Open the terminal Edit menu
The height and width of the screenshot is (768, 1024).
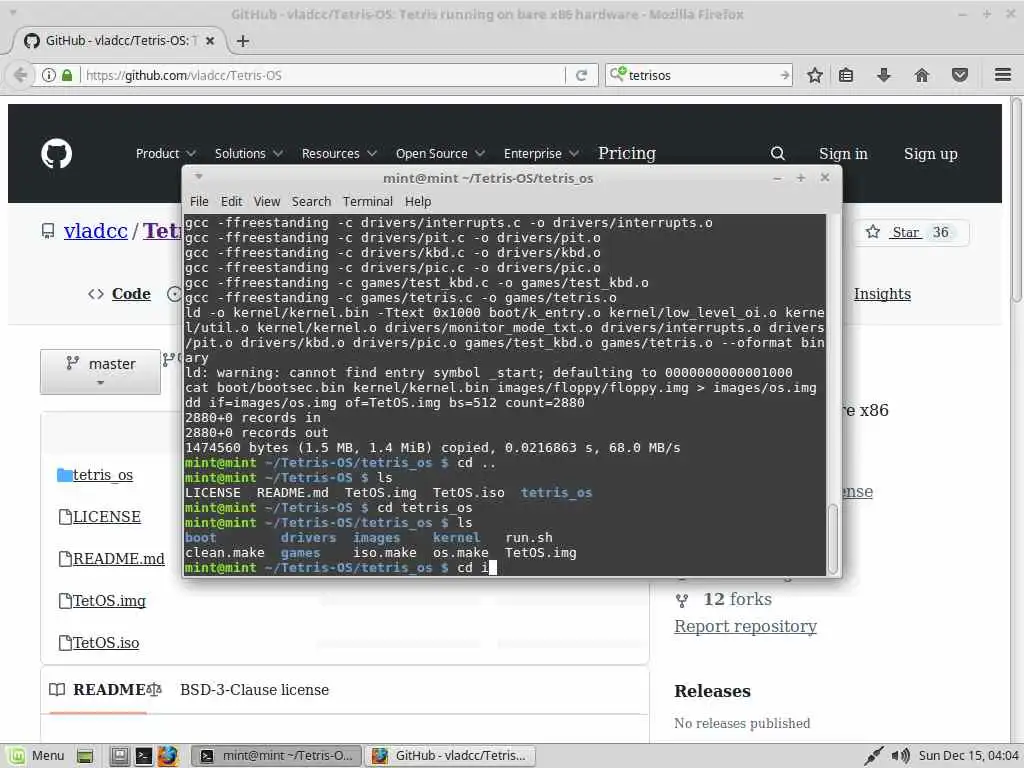click(x=231, y=201)
